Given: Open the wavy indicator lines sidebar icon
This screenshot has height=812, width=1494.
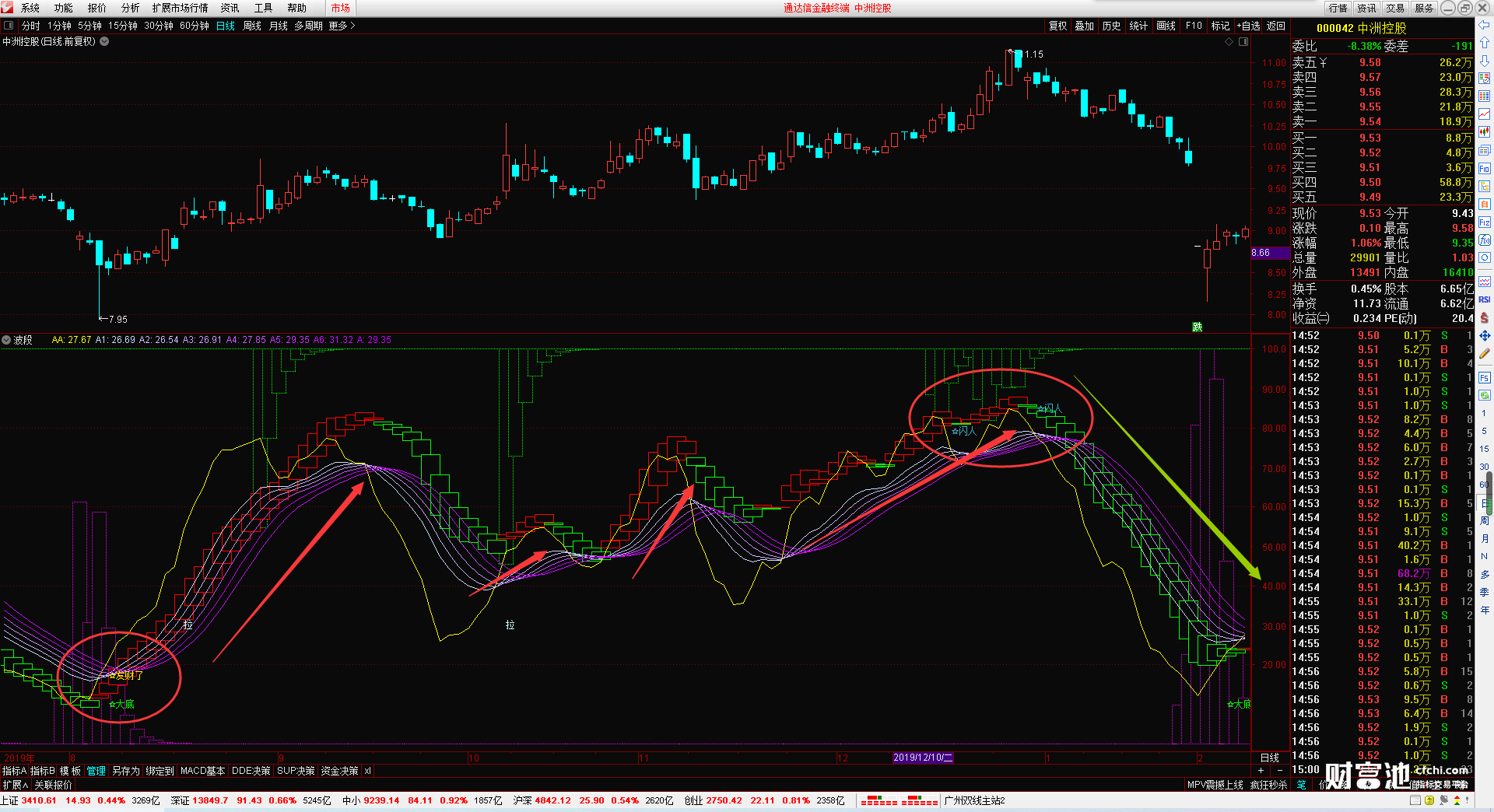Looking at the screenshot, I should [x=1485, y=282].
